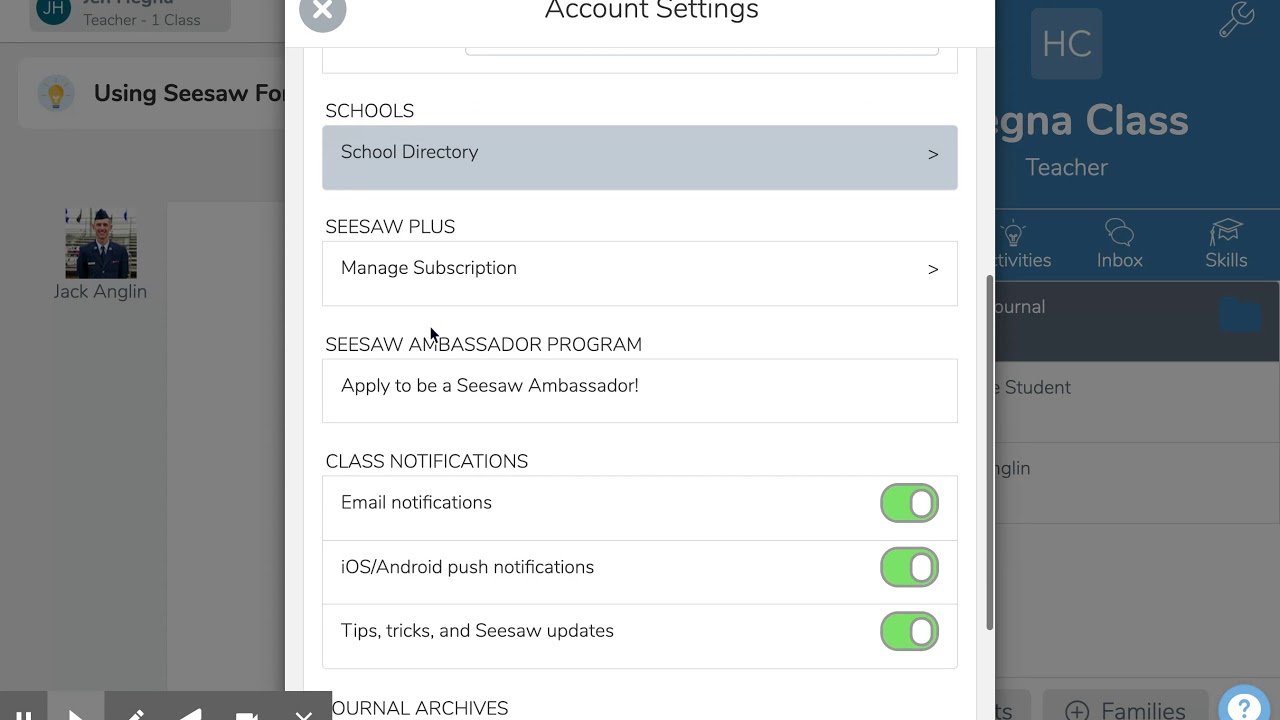Open the Manage Subscription arrow
Screen dimensions: 1280x720
(x=932, y=269)
